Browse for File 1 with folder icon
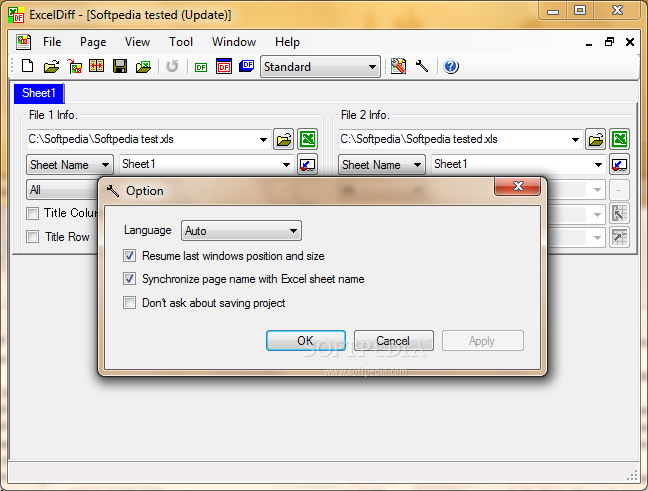Viewport: 648px width, 491px height. 284,139
